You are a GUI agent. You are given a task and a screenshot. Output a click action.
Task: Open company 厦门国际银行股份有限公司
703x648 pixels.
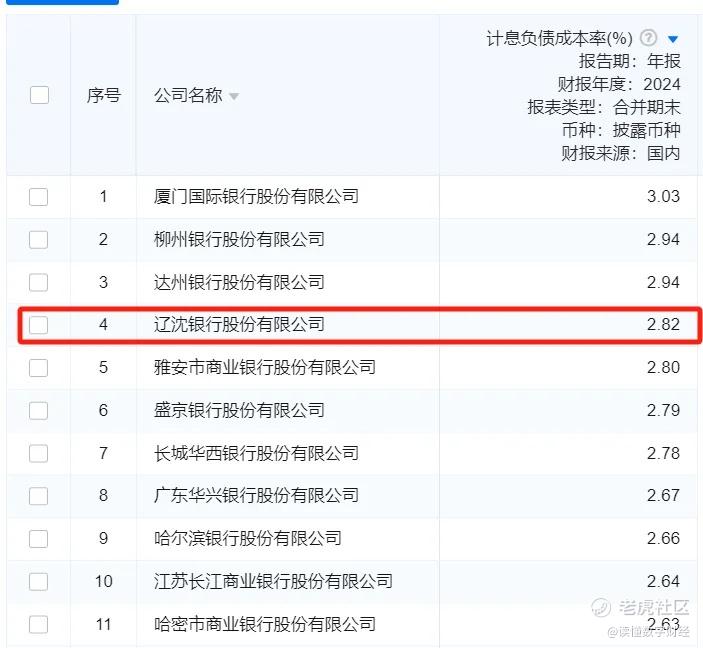(x=256, y=196)
